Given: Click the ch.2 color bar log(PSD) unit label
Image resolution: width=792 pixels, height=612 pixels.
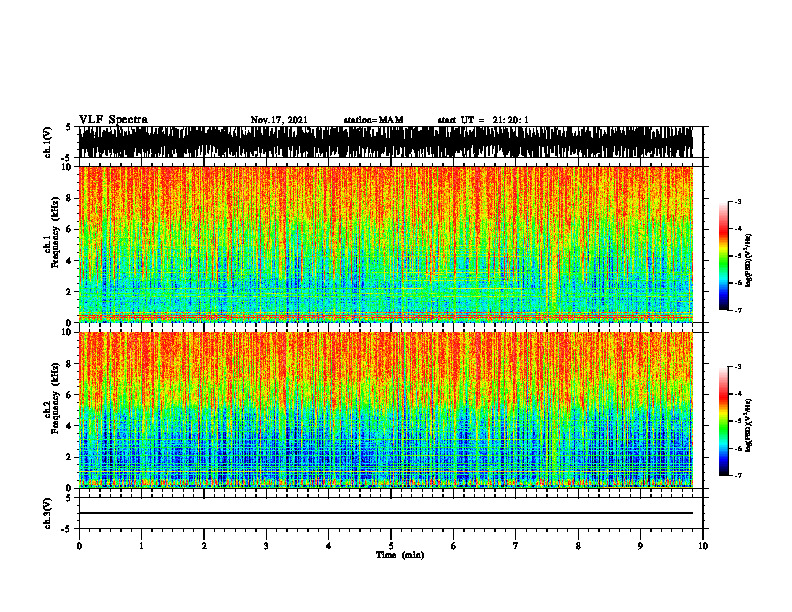Looking at the screenshot, I should pos(748,425).
